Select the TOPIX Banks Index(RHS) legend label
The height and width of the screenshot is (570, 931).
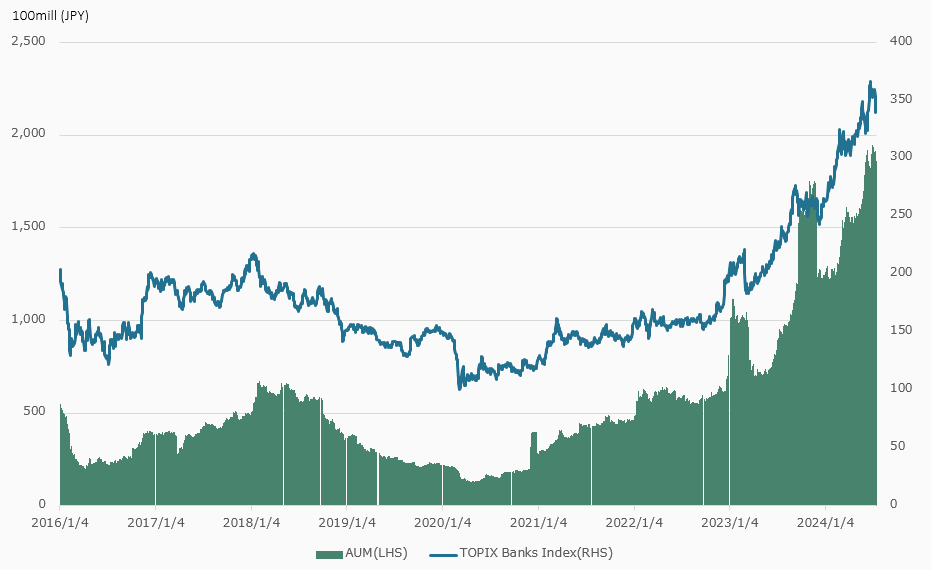click(537, 553)
